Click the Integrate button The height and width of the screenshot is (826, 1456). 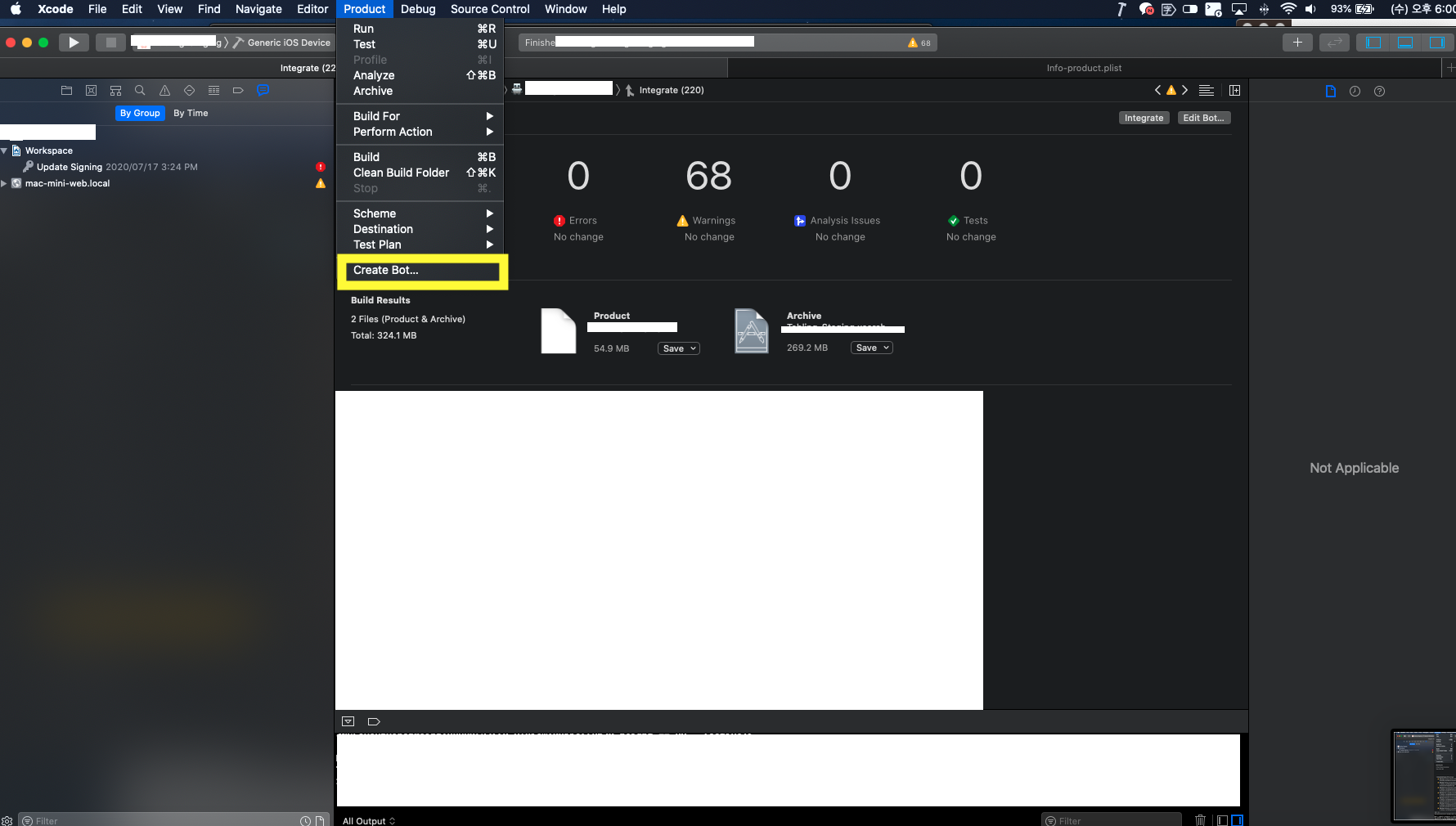click(x=1144, y=118)
